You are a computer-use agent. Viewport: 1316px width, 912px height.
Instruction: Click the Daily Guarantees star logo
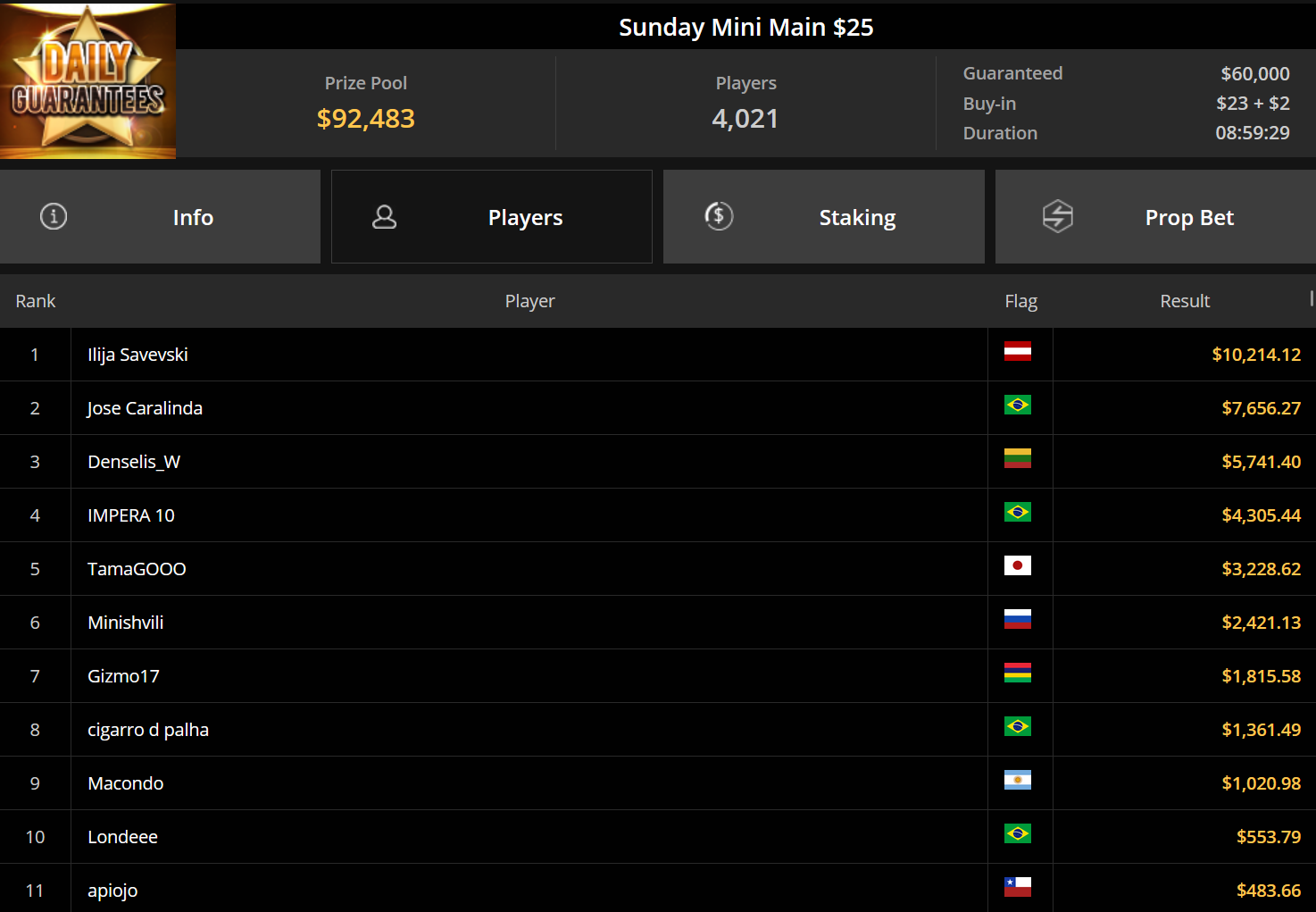point(87,80)
